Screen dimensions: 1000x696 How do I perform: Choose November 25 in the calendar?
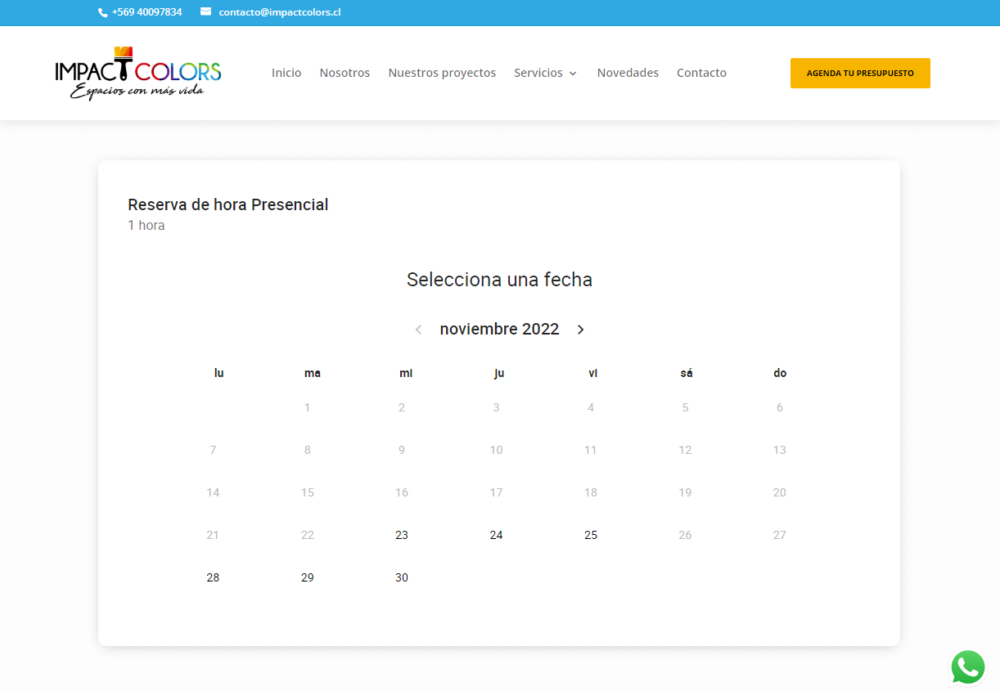(590, 535)
